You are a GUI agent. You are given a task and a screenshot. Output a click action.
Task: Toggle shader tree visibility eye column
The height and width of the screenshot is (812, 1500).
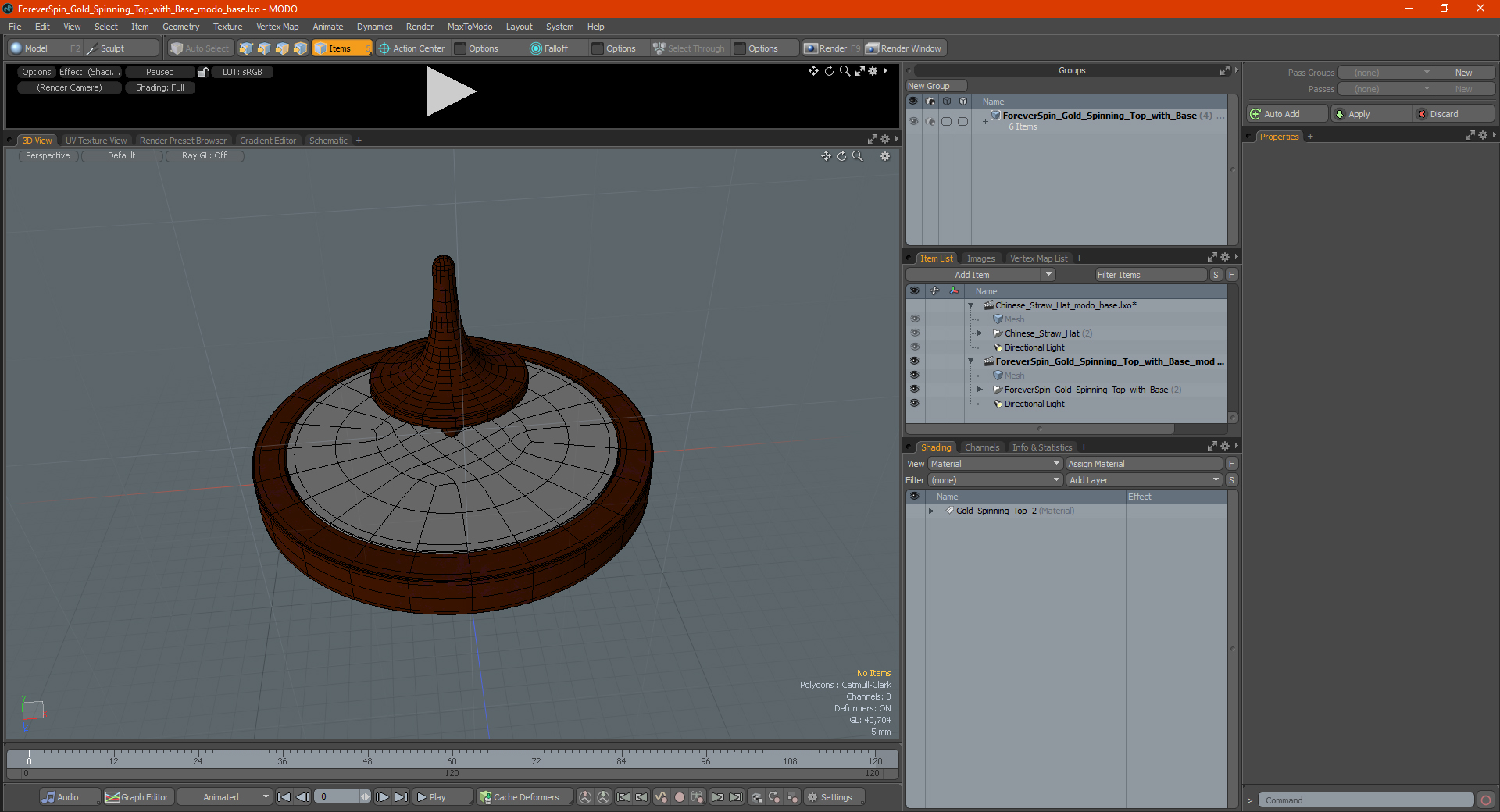914,497
